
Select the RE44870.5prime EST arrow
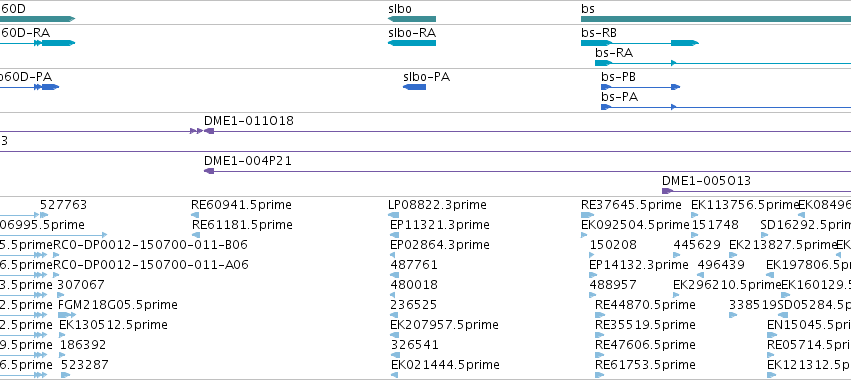coord(600,315)
